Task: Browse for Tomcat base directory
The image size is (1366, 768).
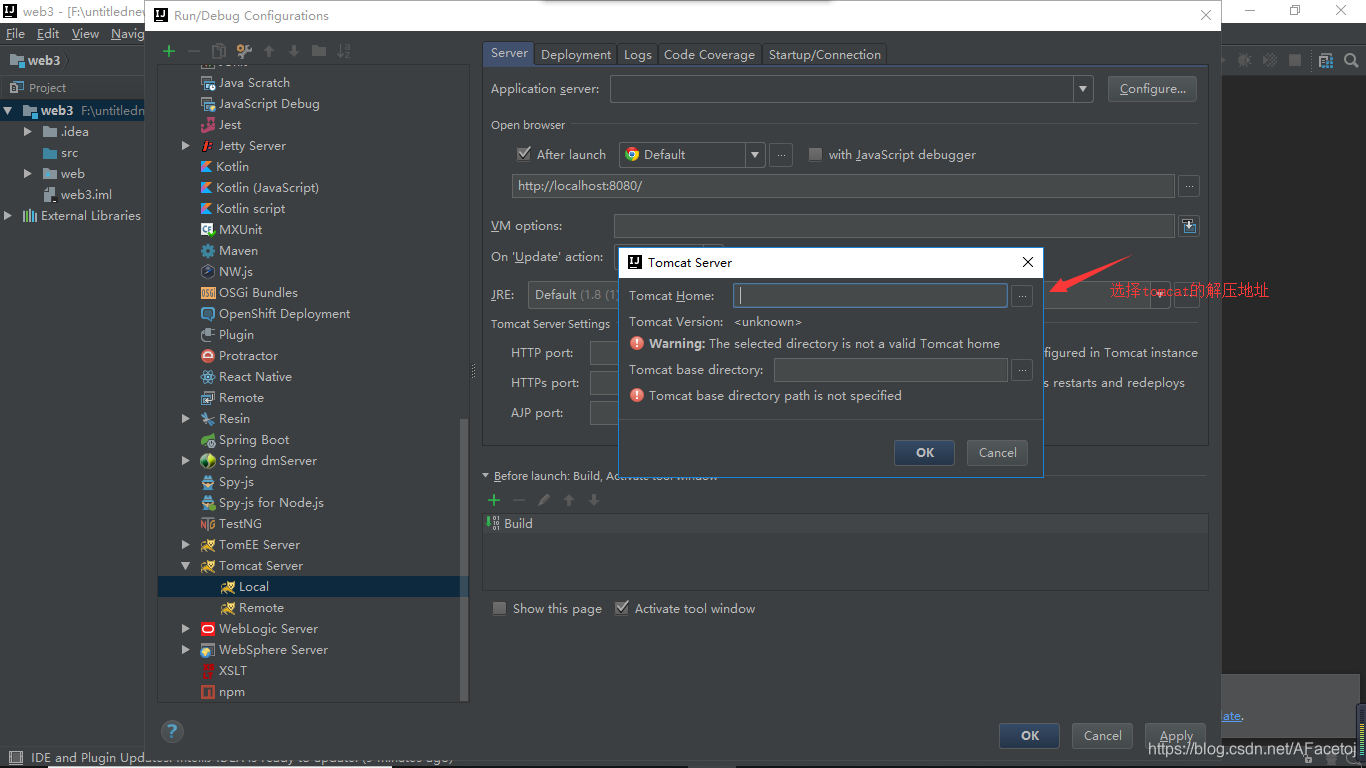Action: (x=1022, y=370)
